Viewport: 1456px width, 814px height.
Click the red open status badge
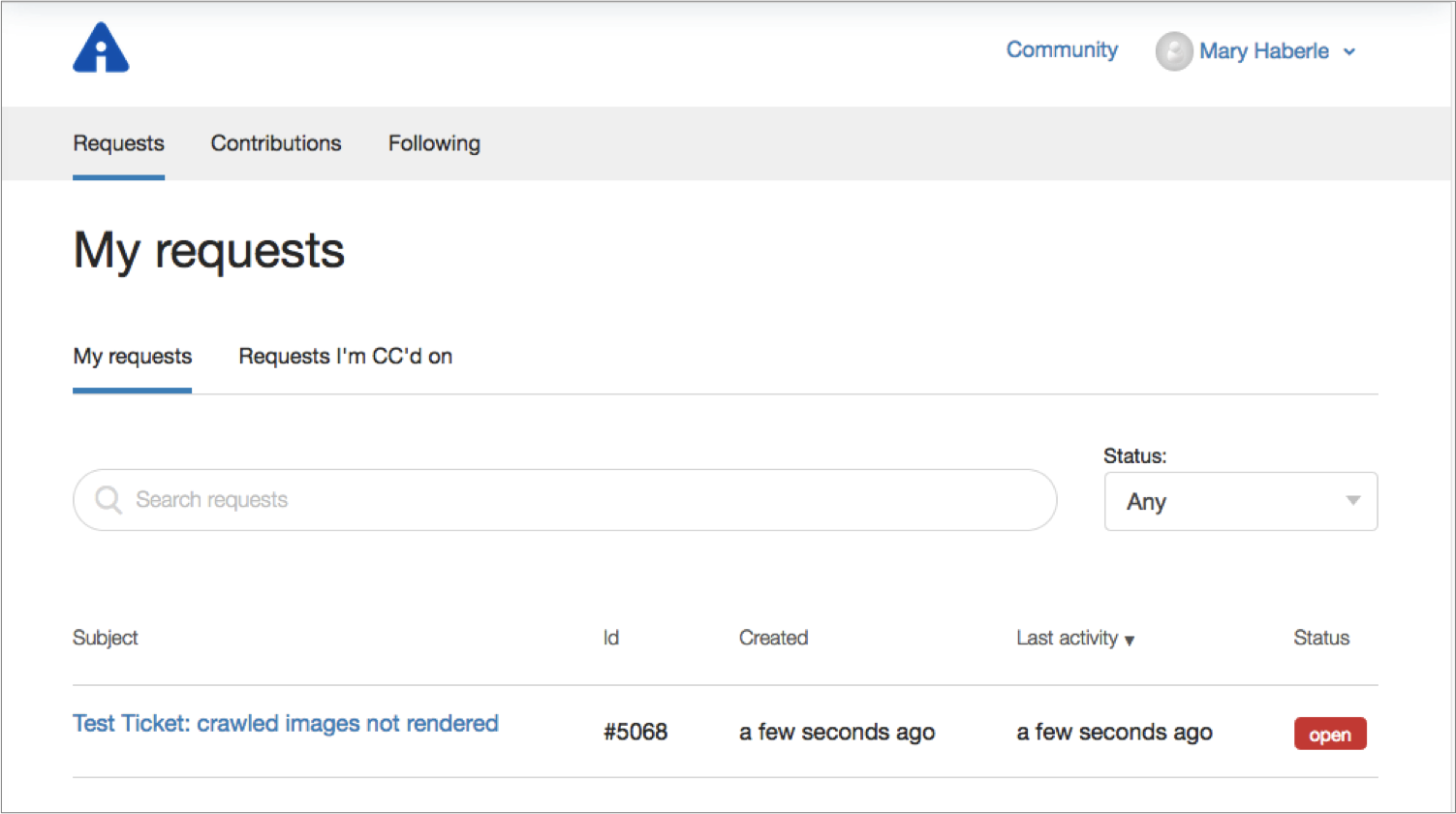pos(1329,735)
